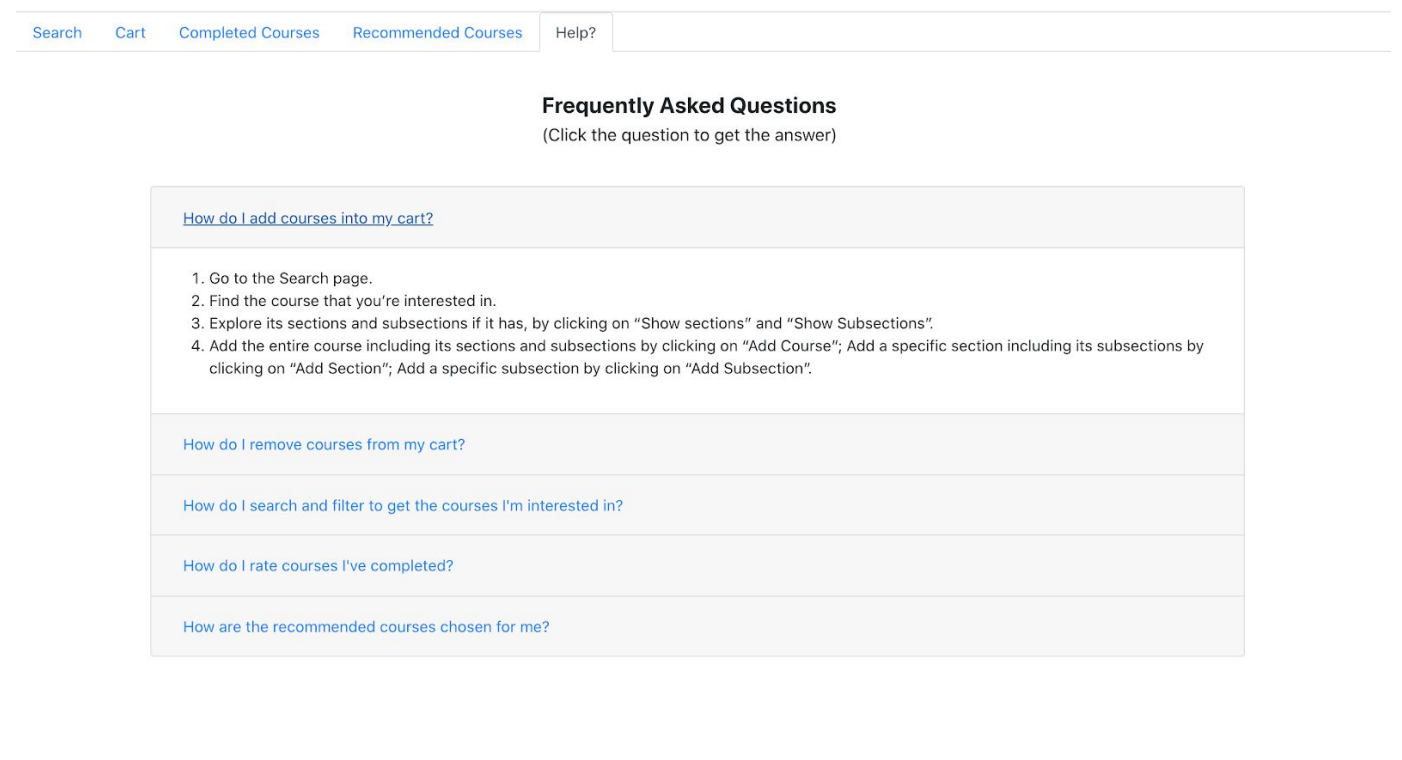Image resolution: width=1402 pixels, height=760 pixels.
Task: Click step 3 about 'Show sections'
Action: tap(571, 323)
